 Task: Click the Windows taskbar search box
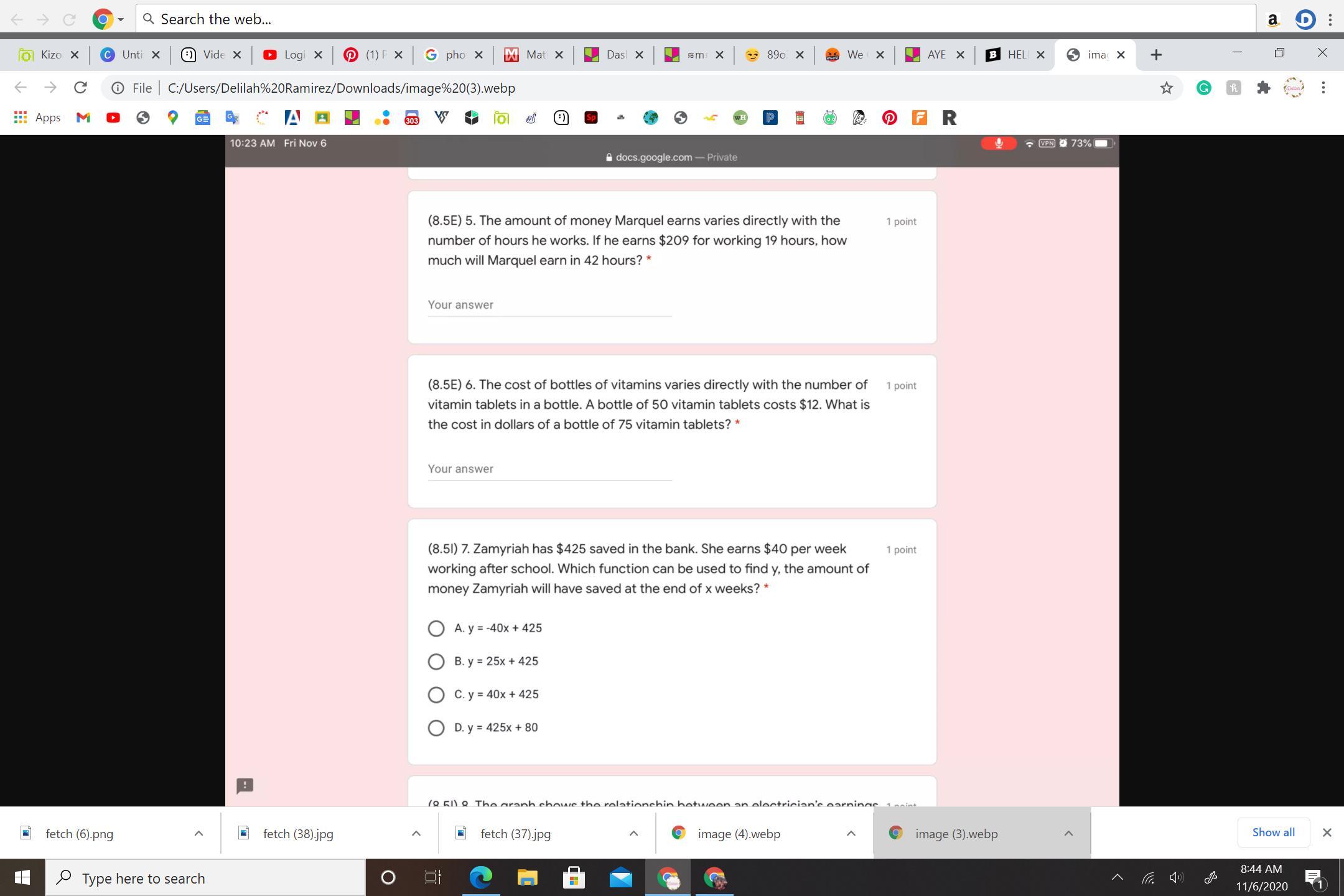205,878
